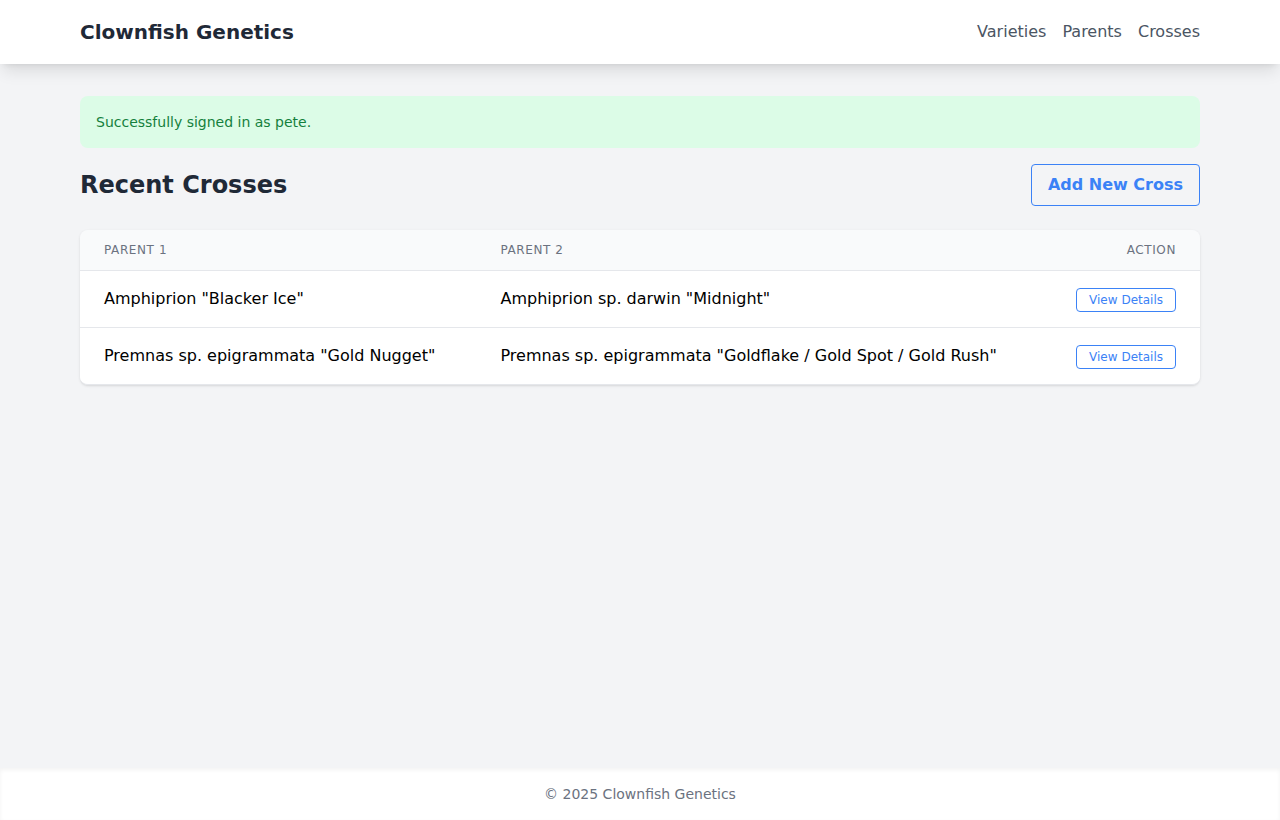Click the Premnas "Gold Nugget" parent cell
Screen dimensions: 1280x820
269,356
